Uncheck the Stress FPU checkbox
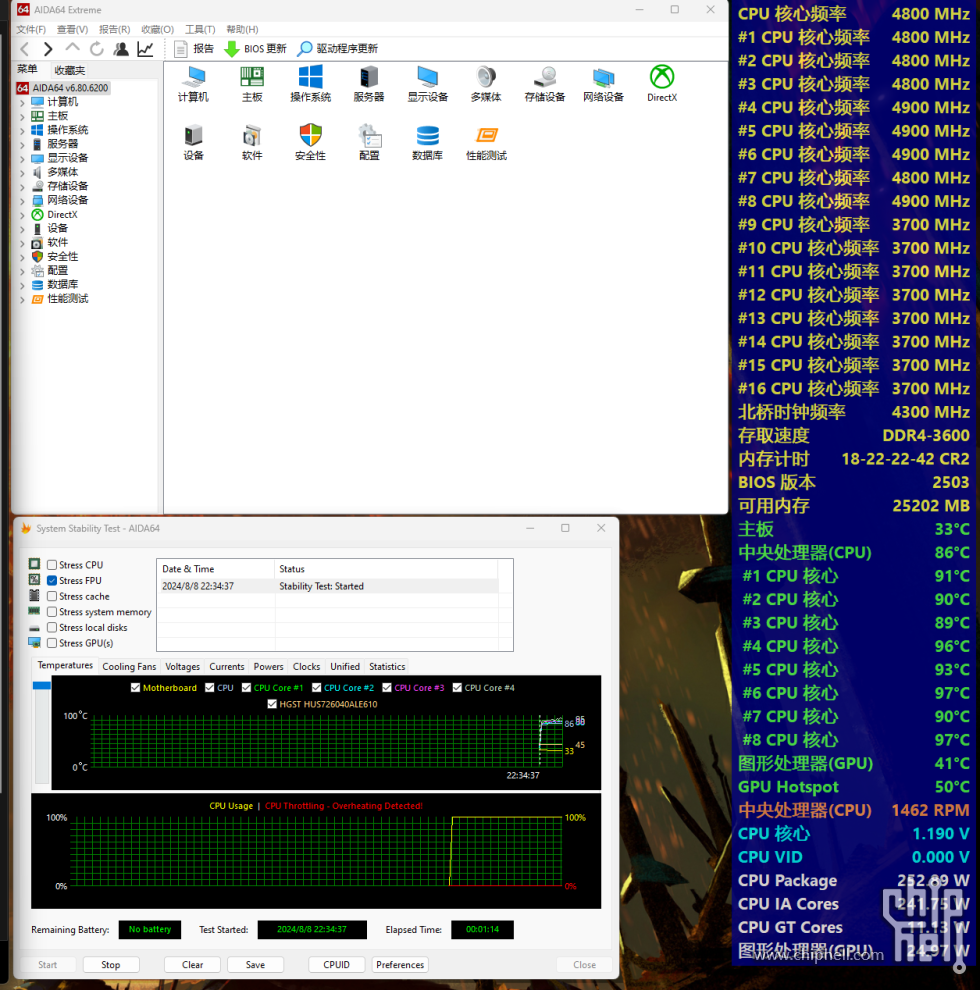This screenshot has height=990, width=980. tap(52, 581)
